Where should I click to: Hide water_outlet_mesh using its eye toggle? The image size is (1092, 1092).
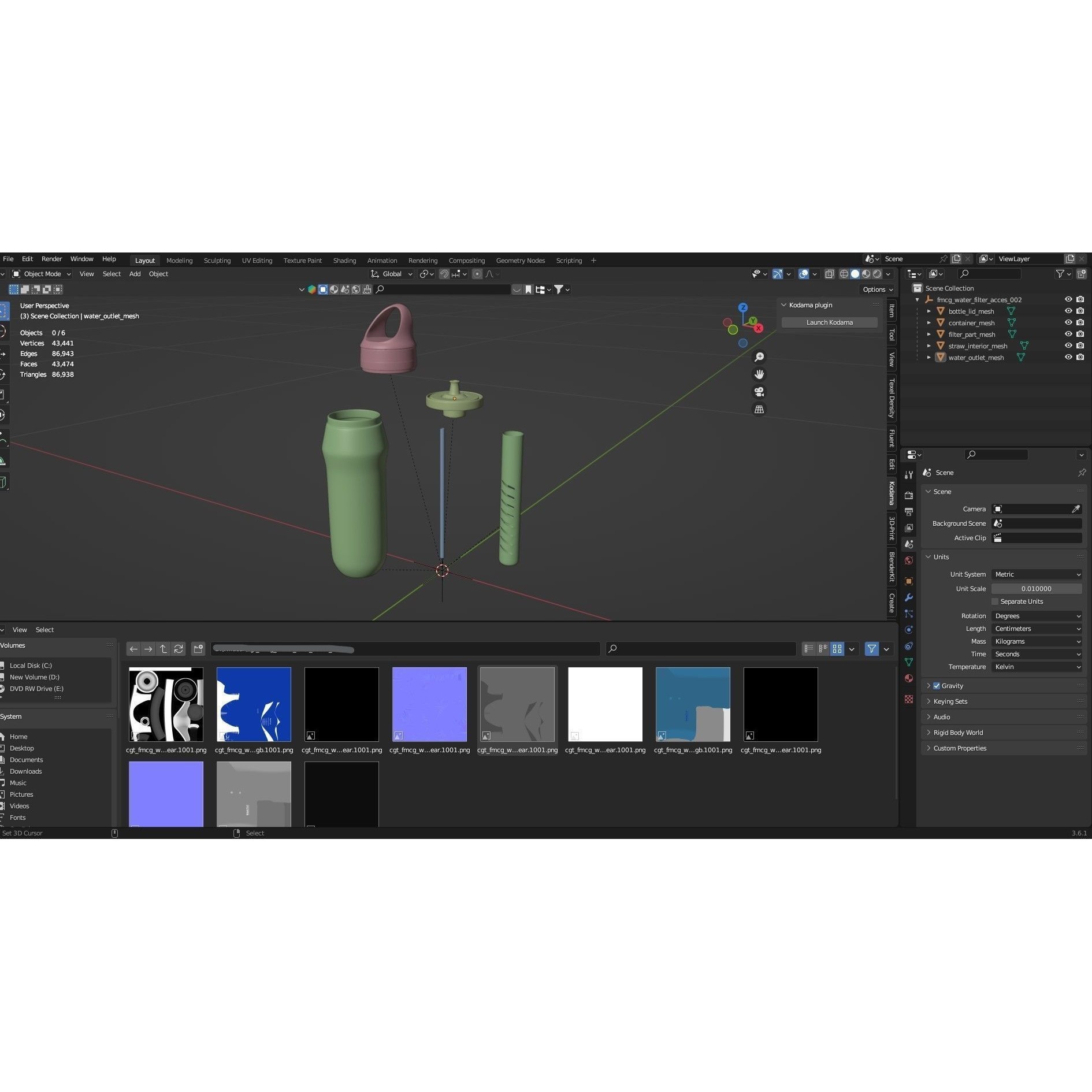click(x=1068, y=357)
